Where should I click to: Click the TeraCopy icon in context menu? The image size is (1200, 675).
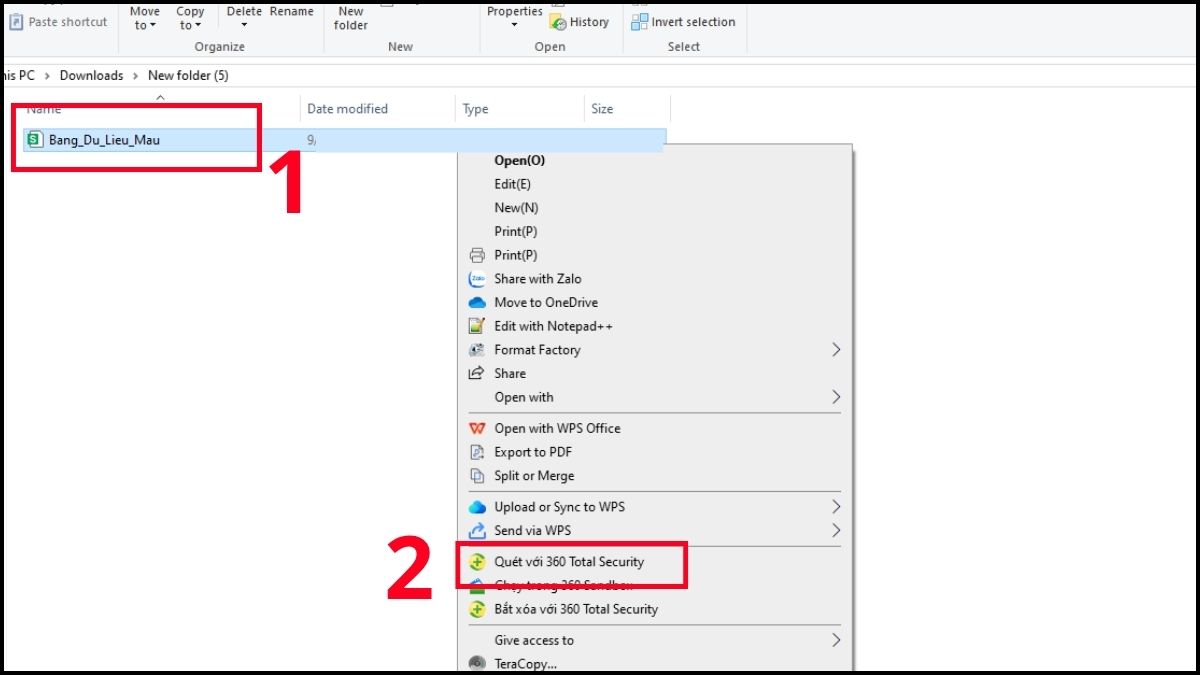[477, 664]
